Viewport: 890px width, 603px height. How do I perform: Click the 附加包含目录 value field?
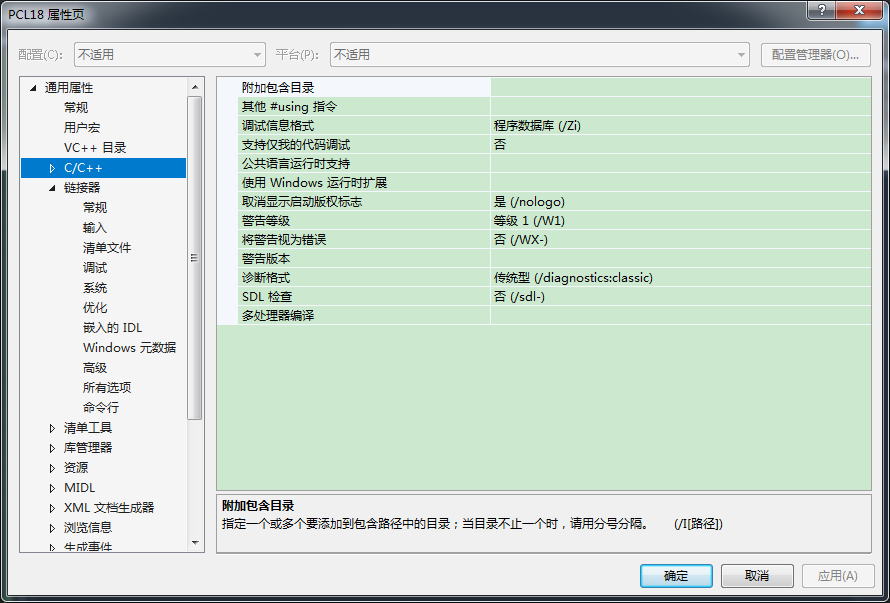pyautogui.click(x=681, y=87)
